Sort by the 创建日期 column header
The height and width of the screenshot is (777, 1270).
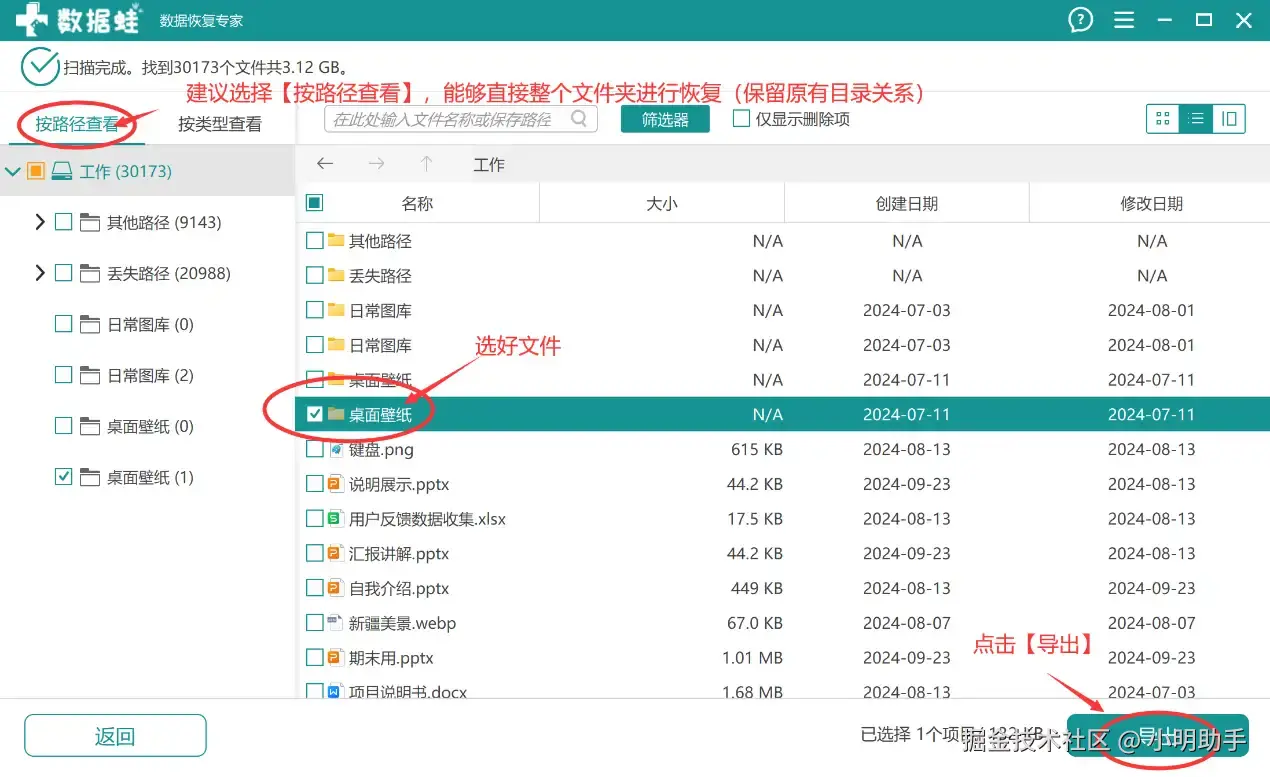pos(907,203)
